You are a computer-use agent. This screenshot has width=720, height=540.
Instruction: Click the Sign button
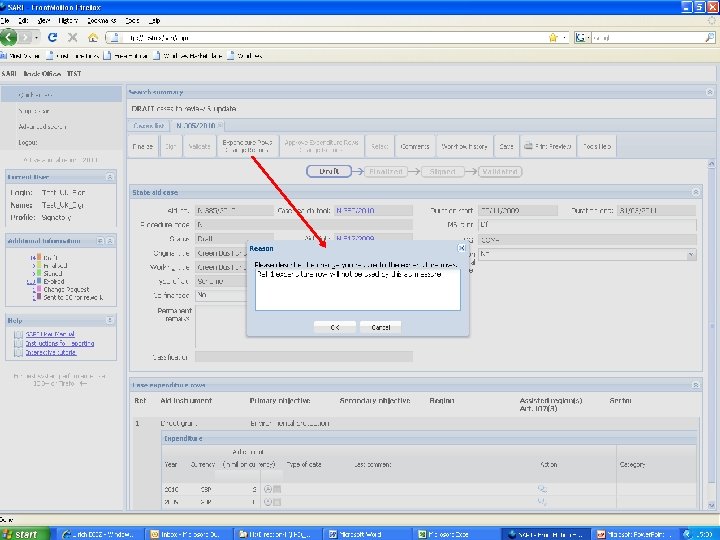coord(170,146)
